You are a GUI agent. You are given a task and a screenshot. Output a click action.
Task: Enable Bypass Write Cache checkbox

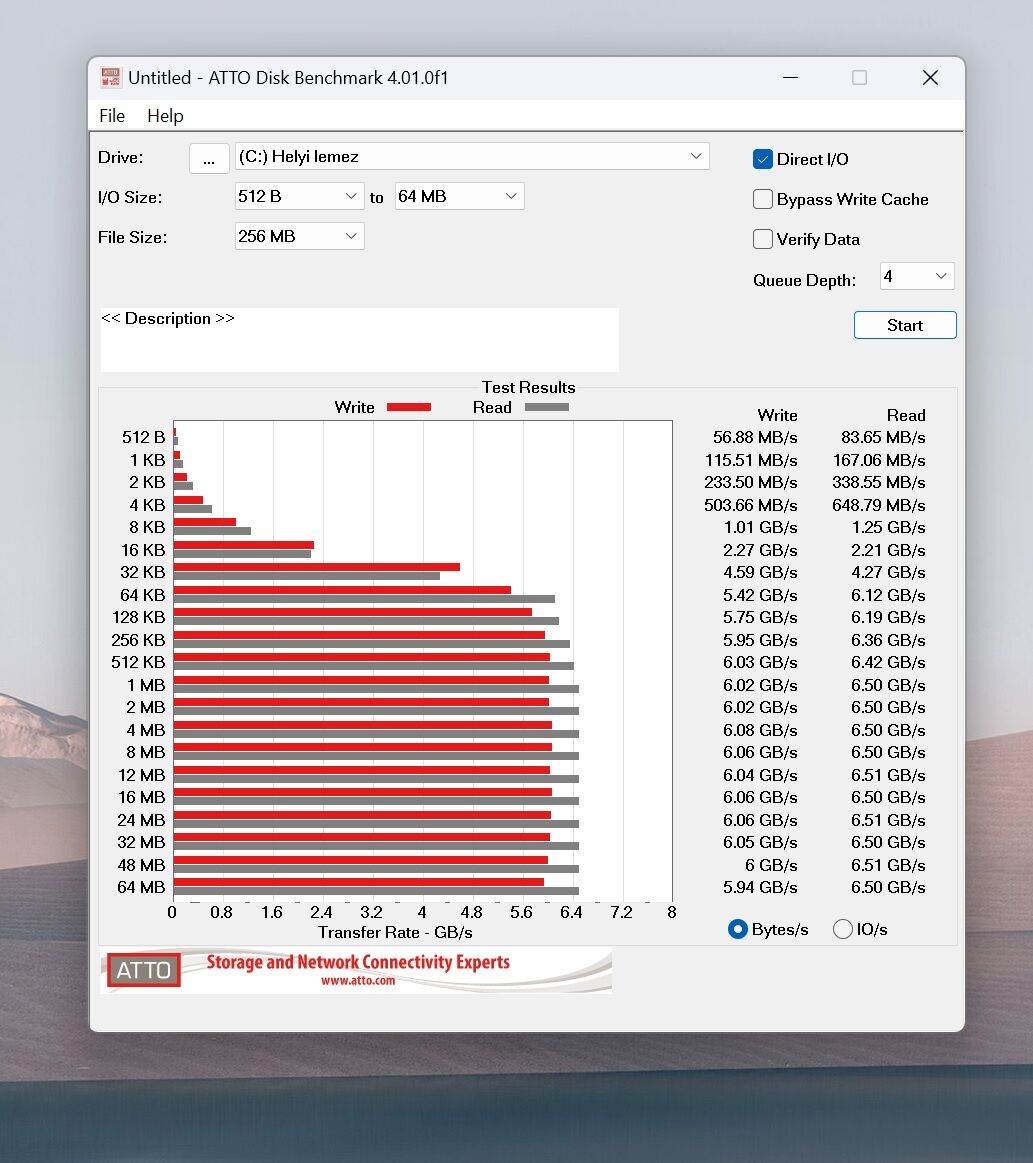pyautogui.click(x=762, y=199)
